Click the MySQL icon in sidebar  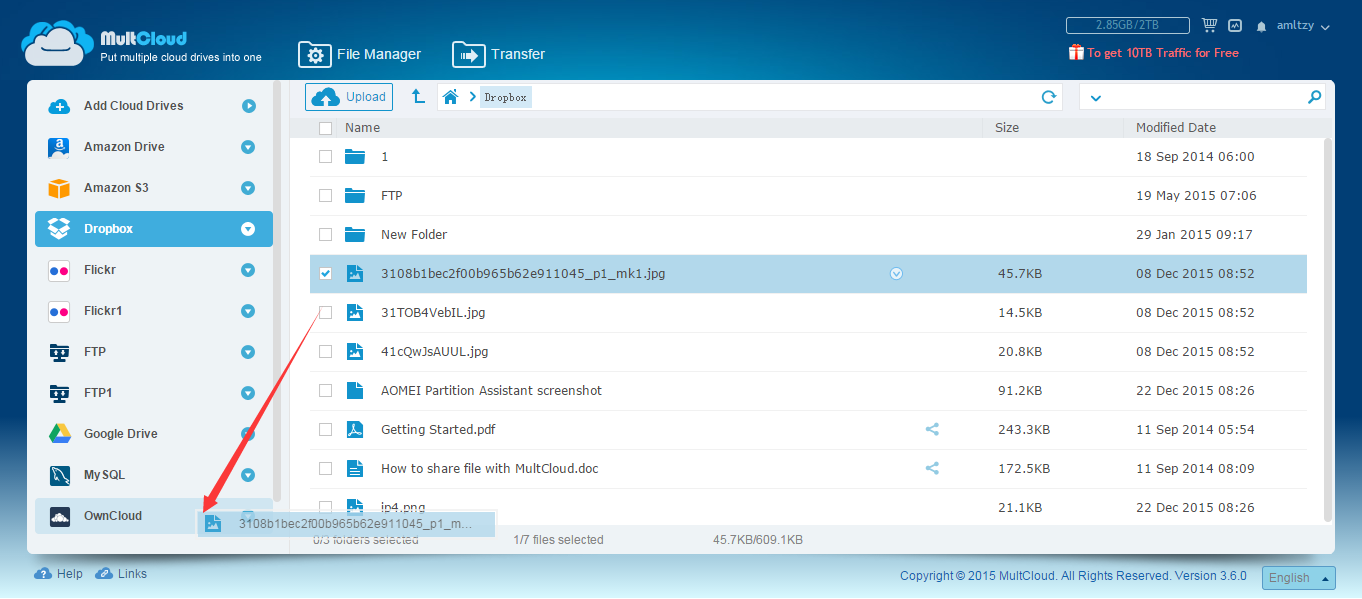click(x=59, y=475)
